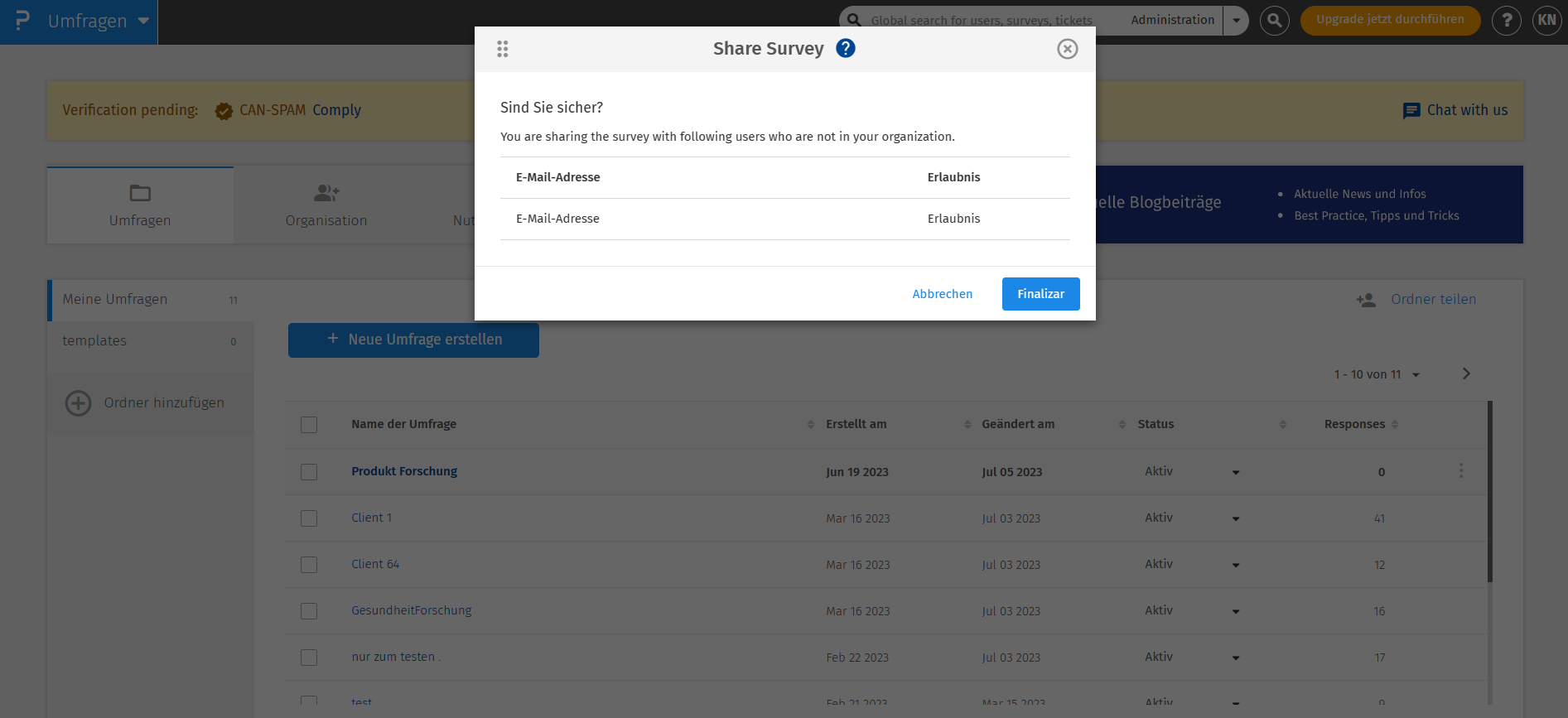Check the Client 1 row checkbox
This screenshot has height=718, width=1568.
pyautogui.click(x=309, y=518)
